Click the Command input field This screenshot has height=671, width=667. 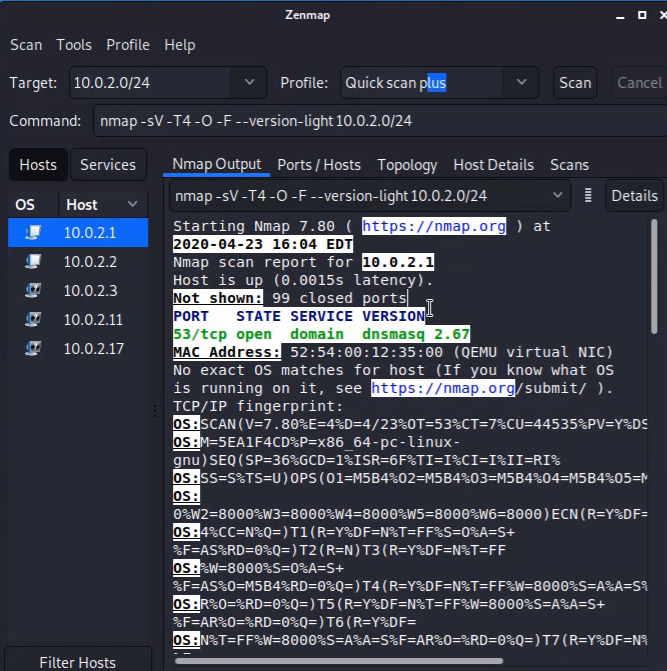(380, 121)
